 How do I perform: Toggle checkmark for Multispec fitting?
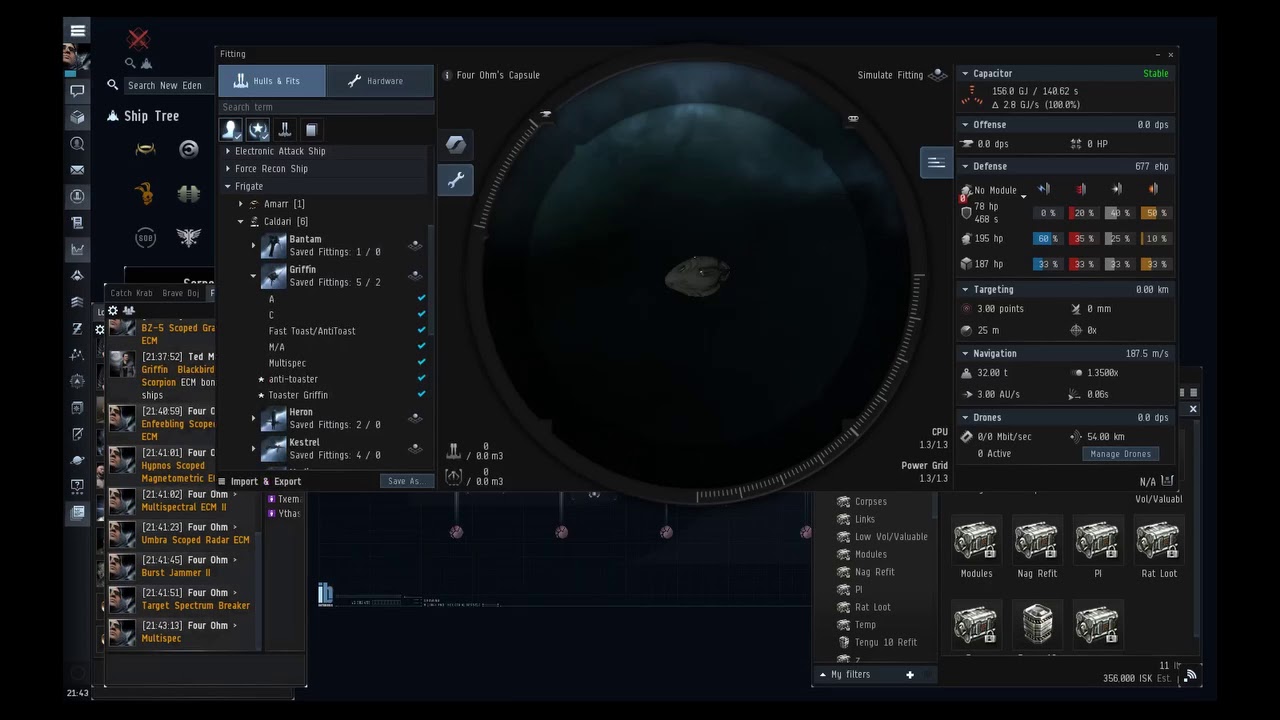coord(421,362)
